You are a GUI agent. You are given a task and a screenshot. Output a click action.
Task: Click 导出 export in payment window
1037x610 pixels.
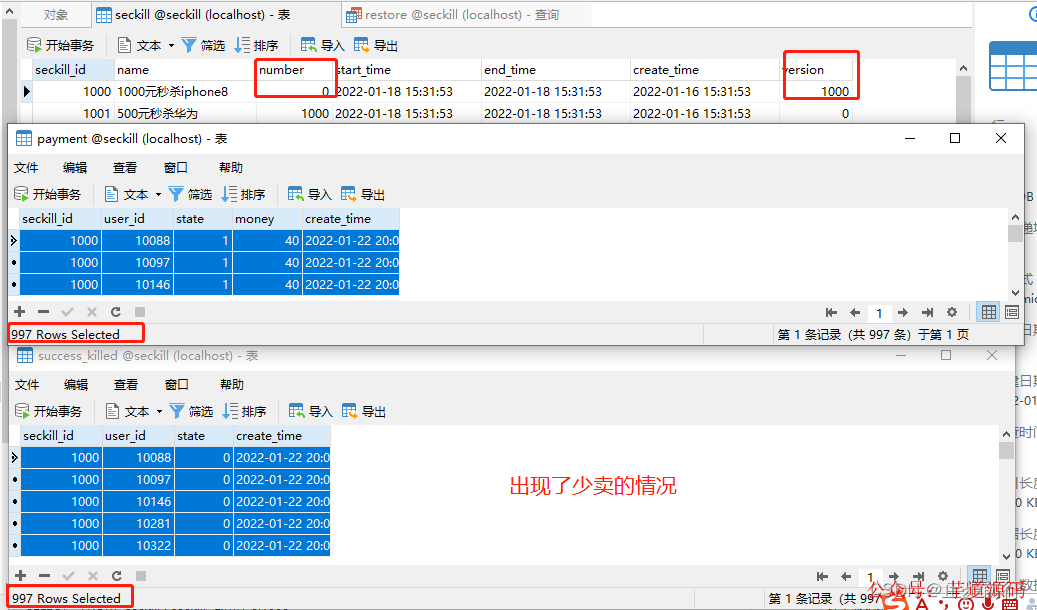pyautogui.click(x=362, y=194)
